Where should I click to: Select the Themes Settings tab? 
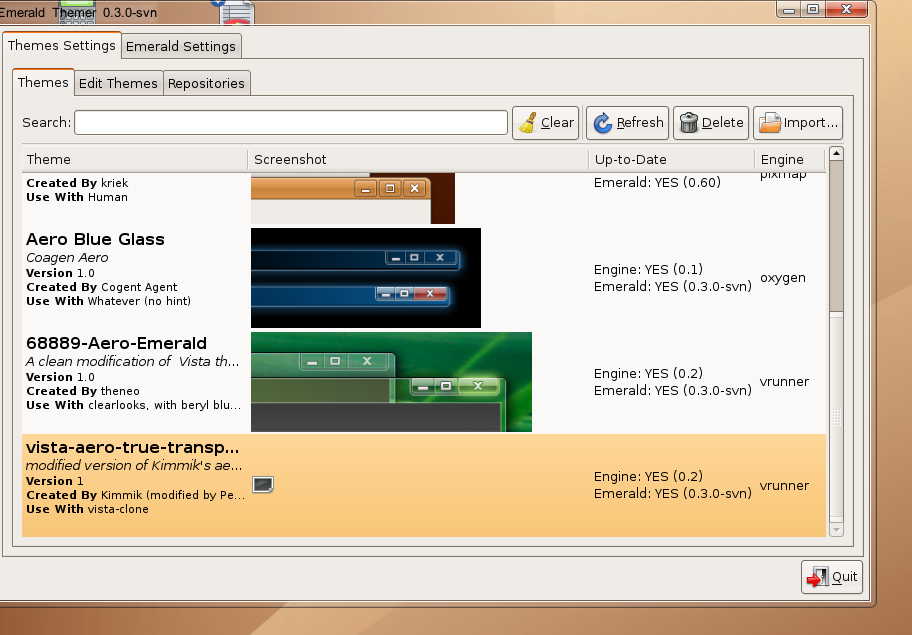click(x=62, y=45)
